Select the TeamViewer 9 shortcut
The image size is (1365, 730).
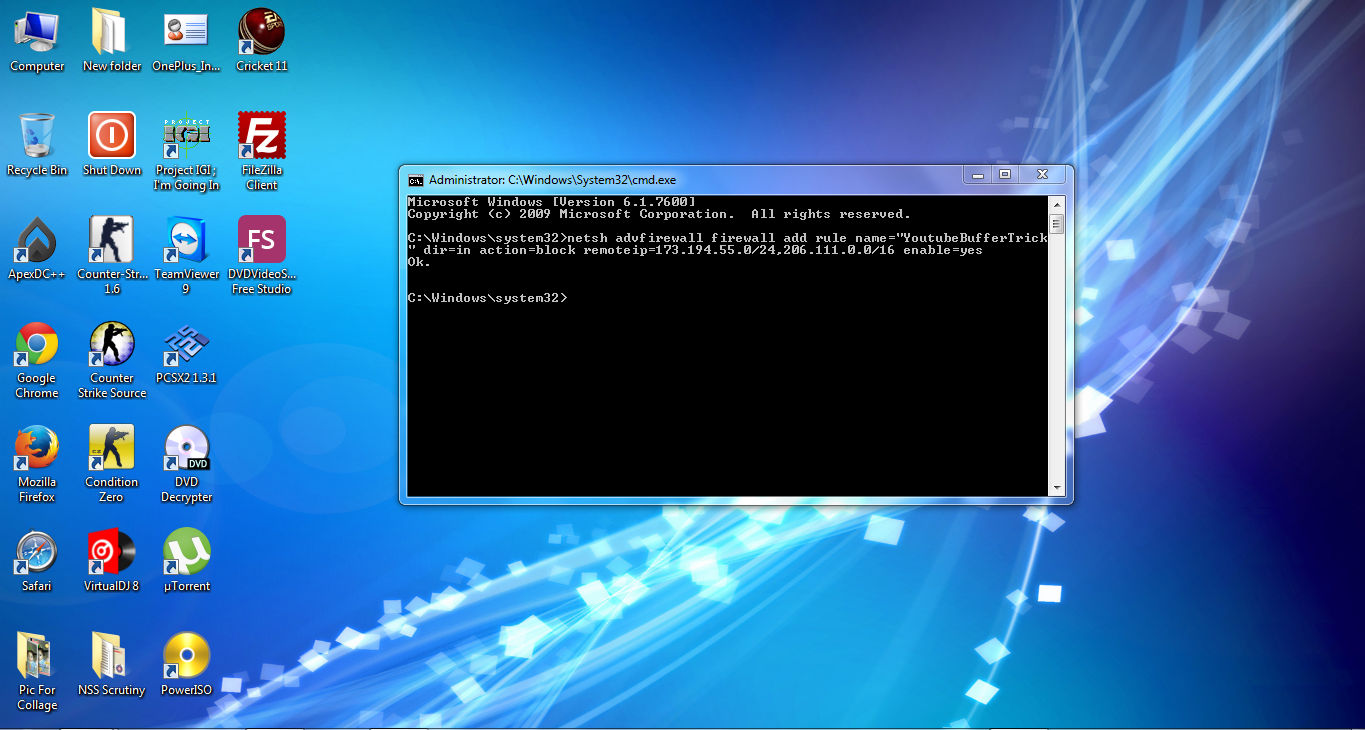186,256
